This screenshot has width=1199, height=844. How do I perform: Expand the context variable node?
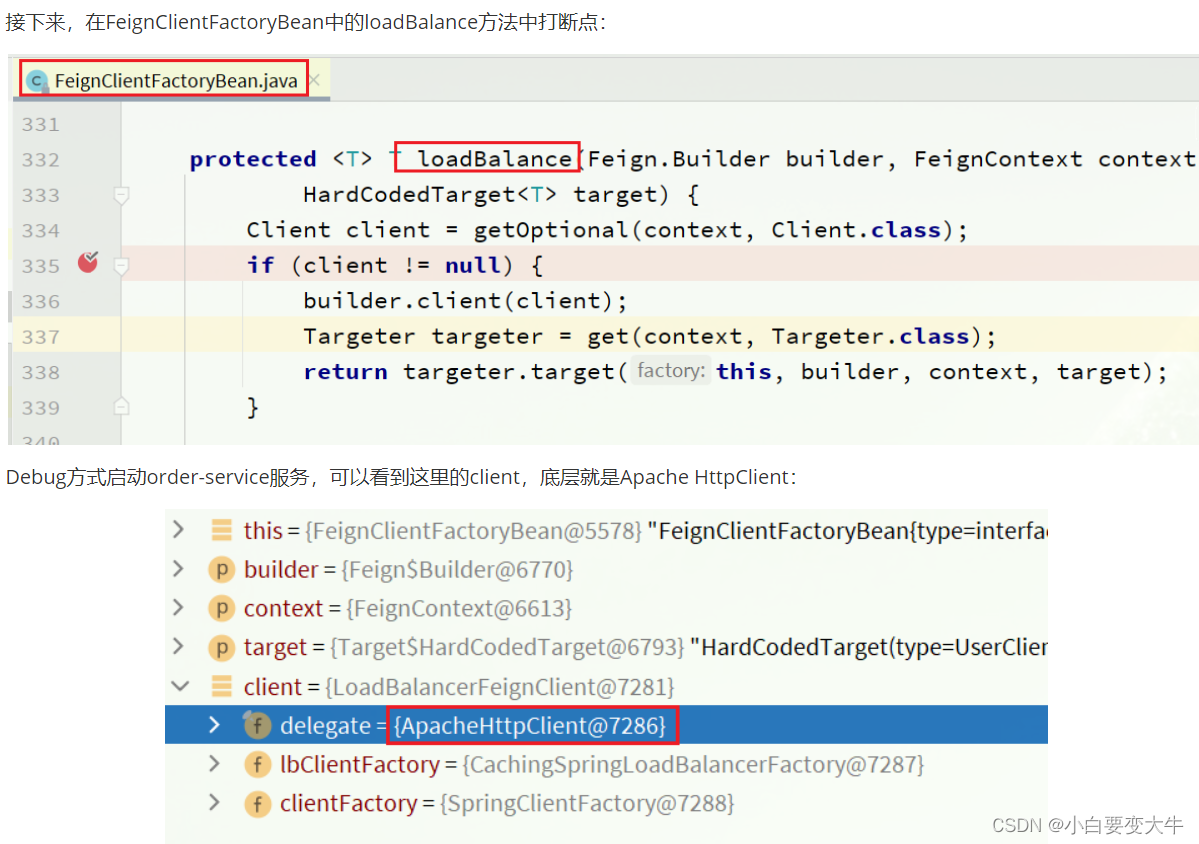coord(178,607)
